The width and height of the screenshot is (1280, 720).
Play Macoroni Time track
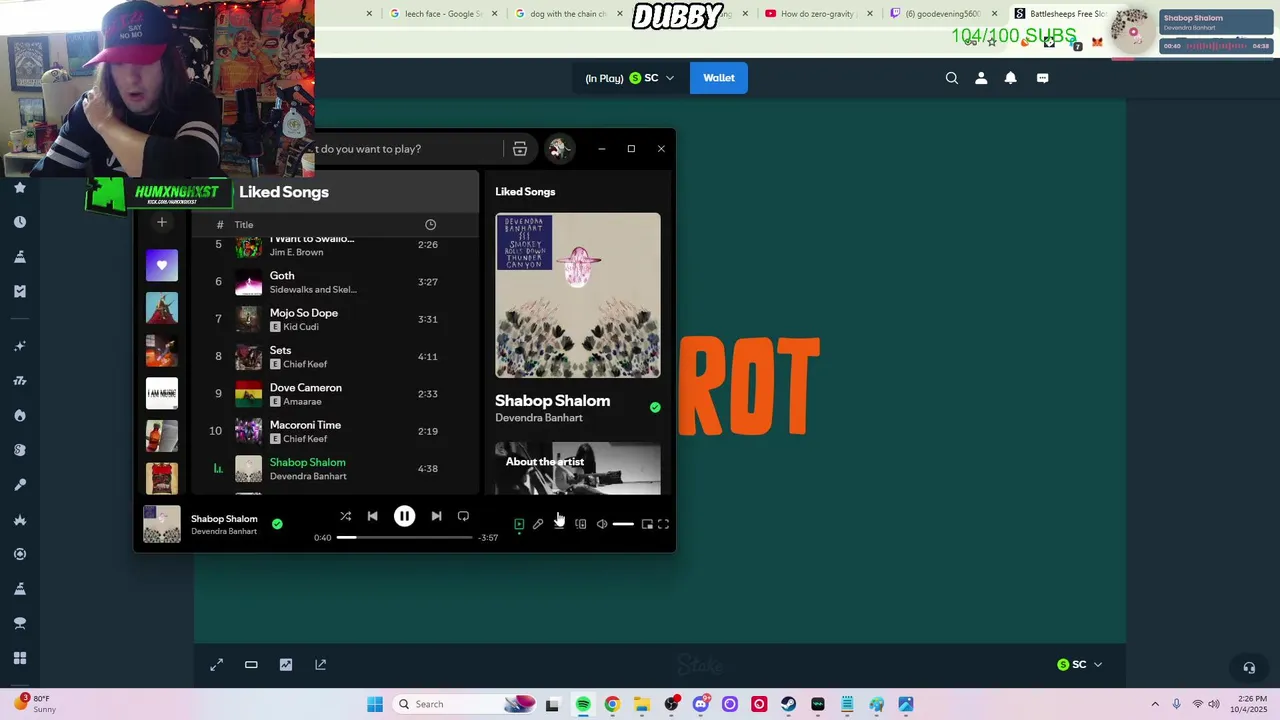click(x=335, y=431)
